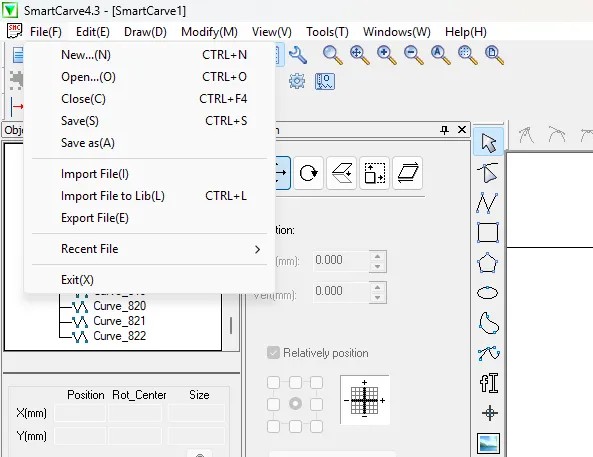Select the closed freeform curve tool

pyautogui.click(x=488, y=323)
